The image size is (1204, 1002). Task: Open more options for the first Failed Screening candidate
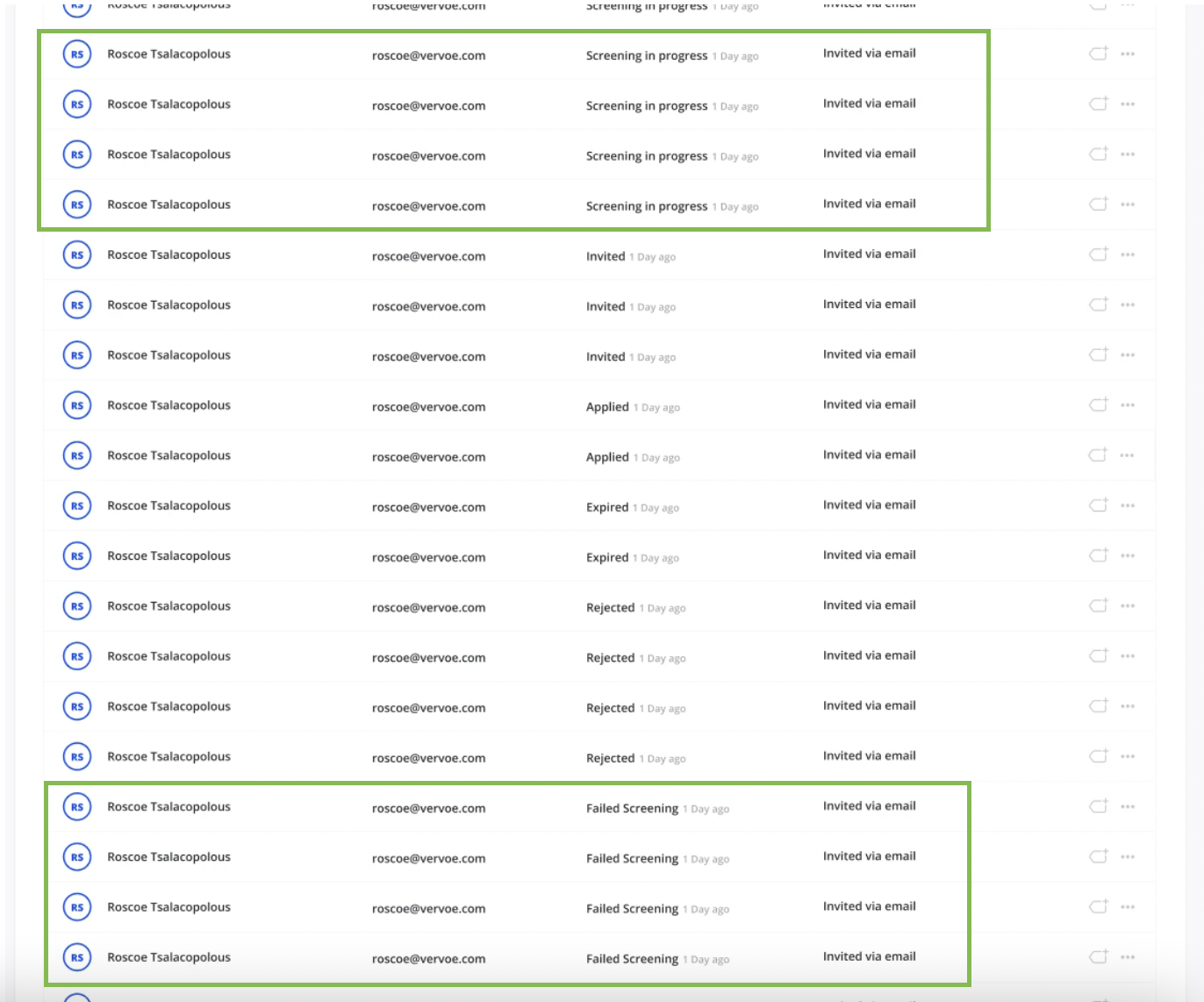click(x=1128, y=806)
